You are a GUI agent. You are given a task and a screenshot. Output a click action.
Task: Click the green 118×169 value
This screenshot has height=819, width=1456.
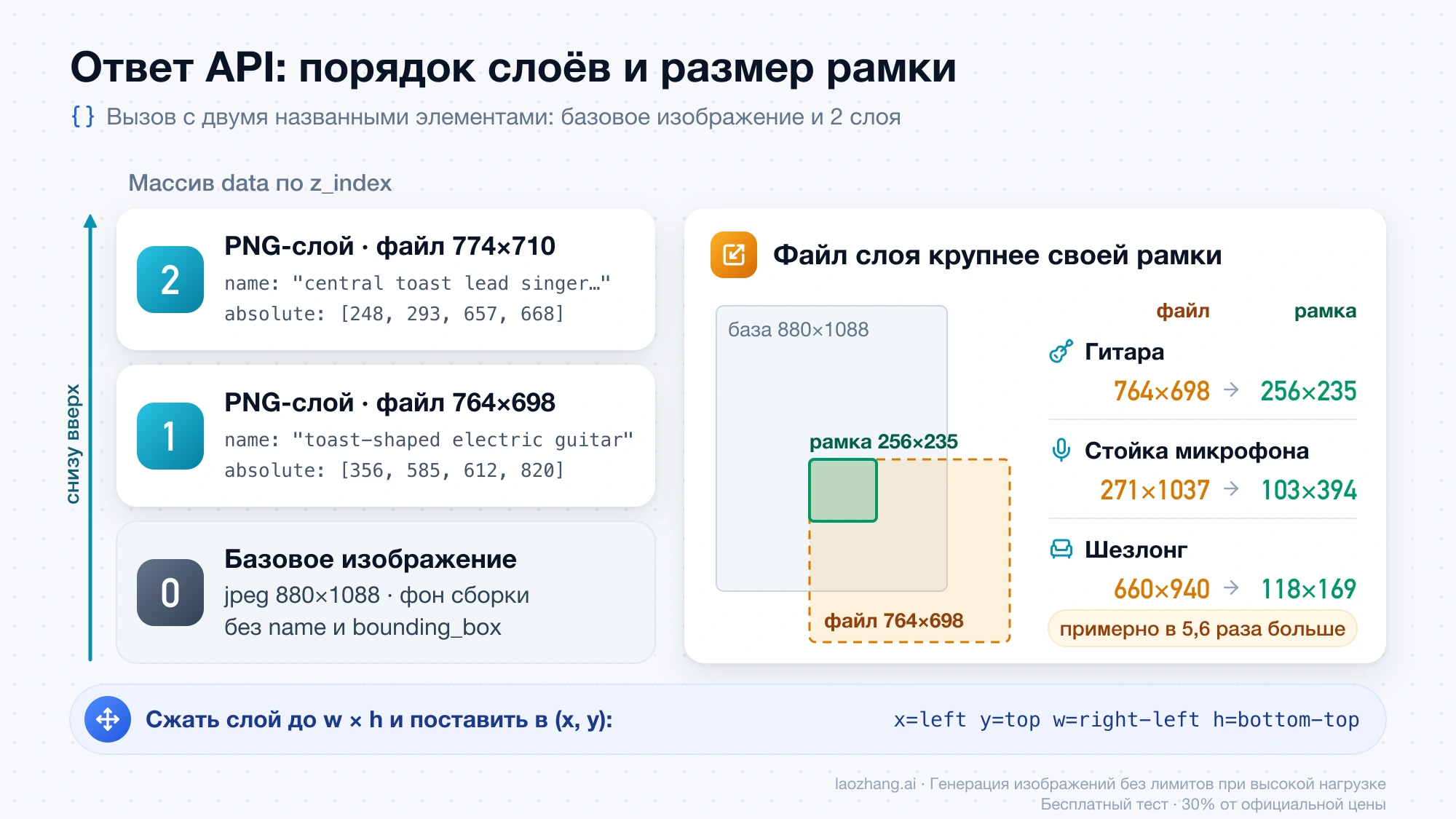pos(1308,589)
